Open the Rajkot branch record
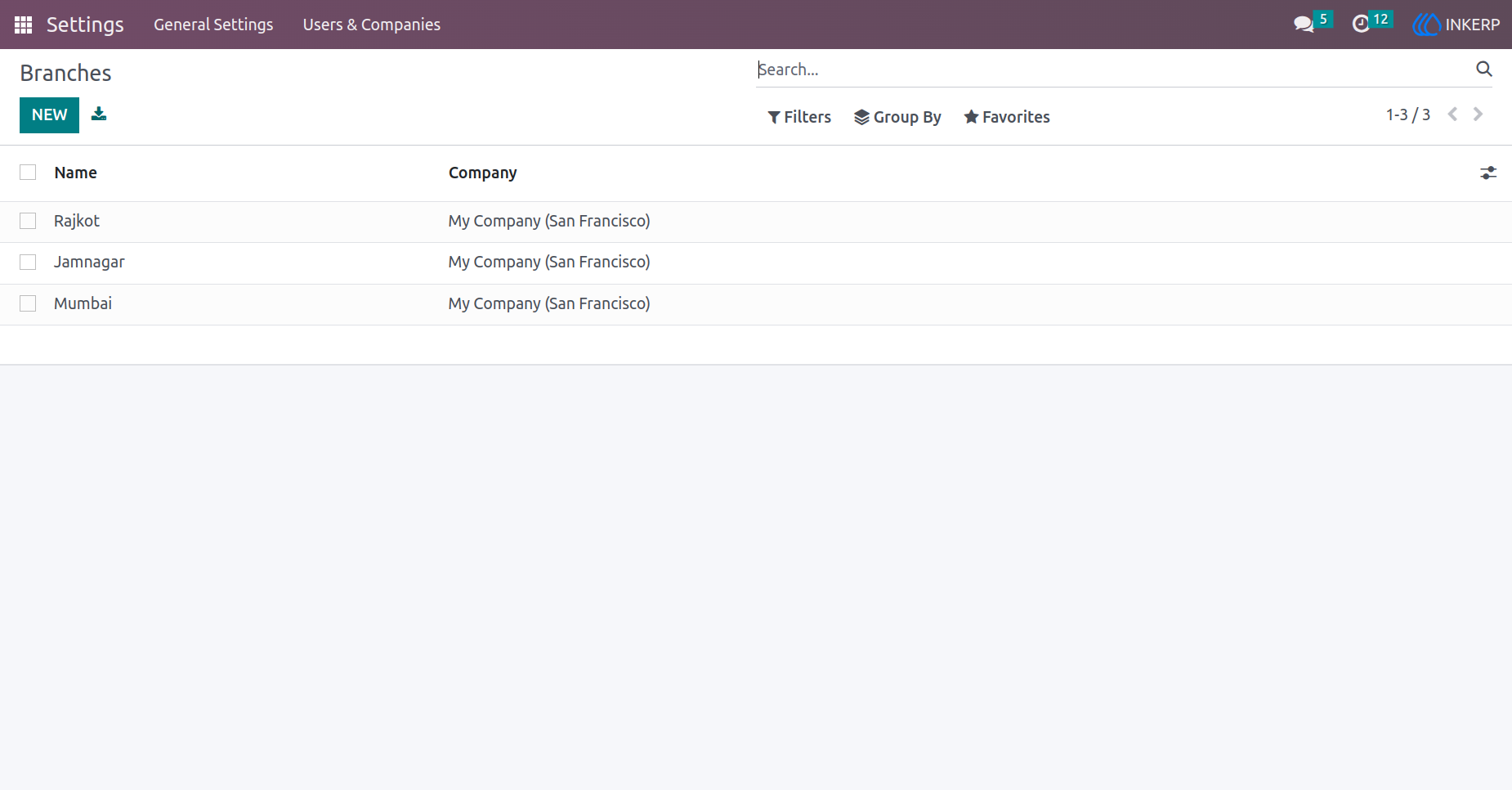This screenshot has width=1512, height=790. pos(77,221)
